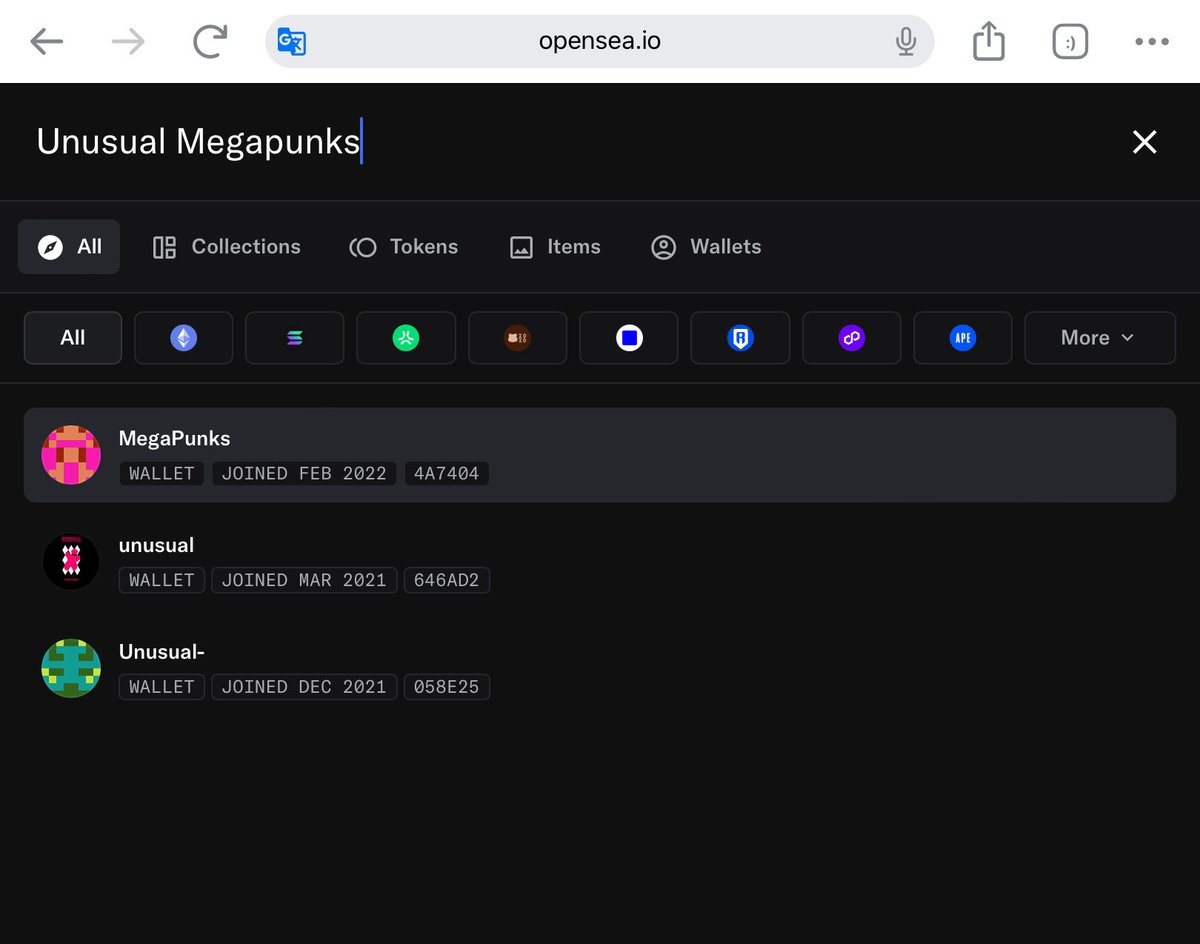The height and width of the screenshot is (944, 1200).
Task: Go forward using the browser arrow
Action: click(x=128, y=41)
